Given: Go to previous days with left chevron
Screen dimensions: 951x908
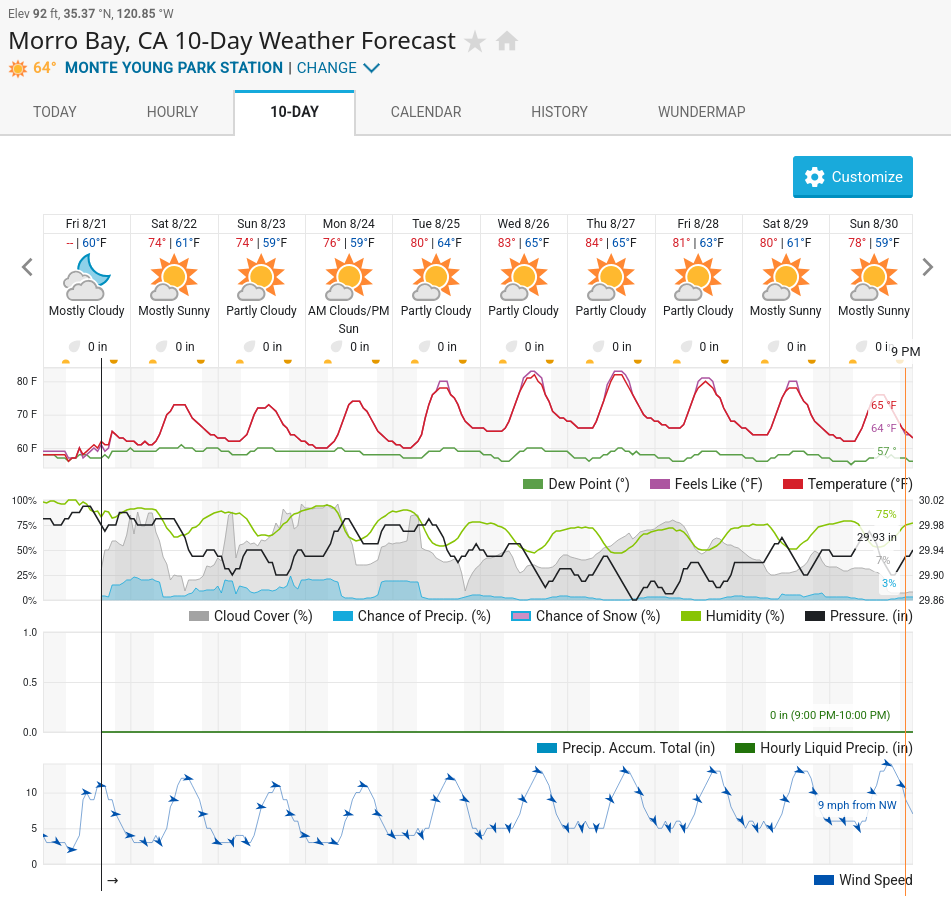Looking at the screenshot, I should 27,267.
